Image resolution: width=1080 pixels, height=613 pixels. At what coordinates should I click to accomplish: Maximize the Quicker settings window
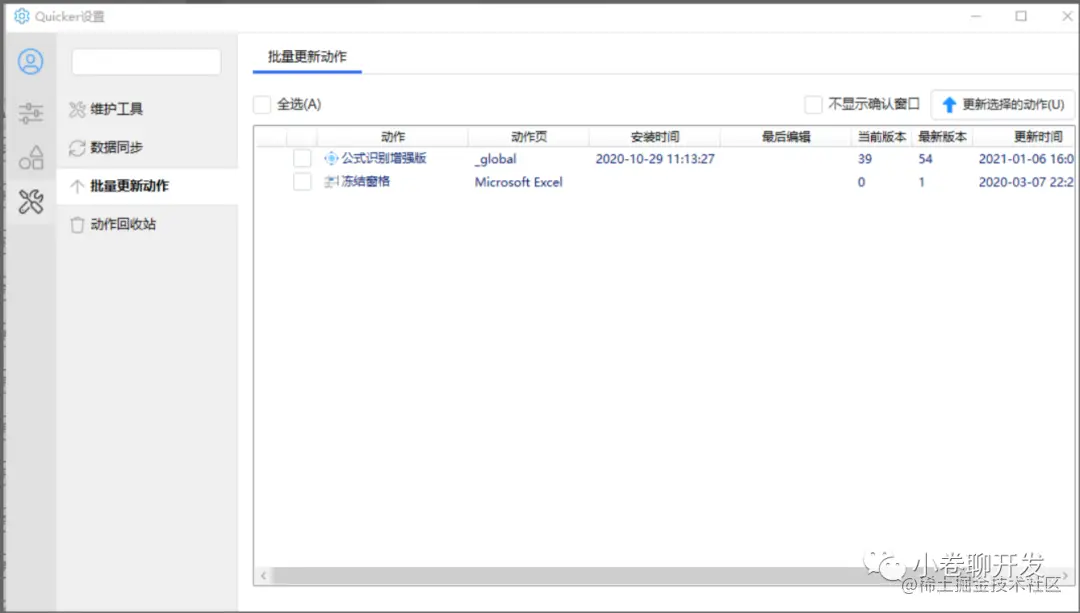click(1021, 16)
